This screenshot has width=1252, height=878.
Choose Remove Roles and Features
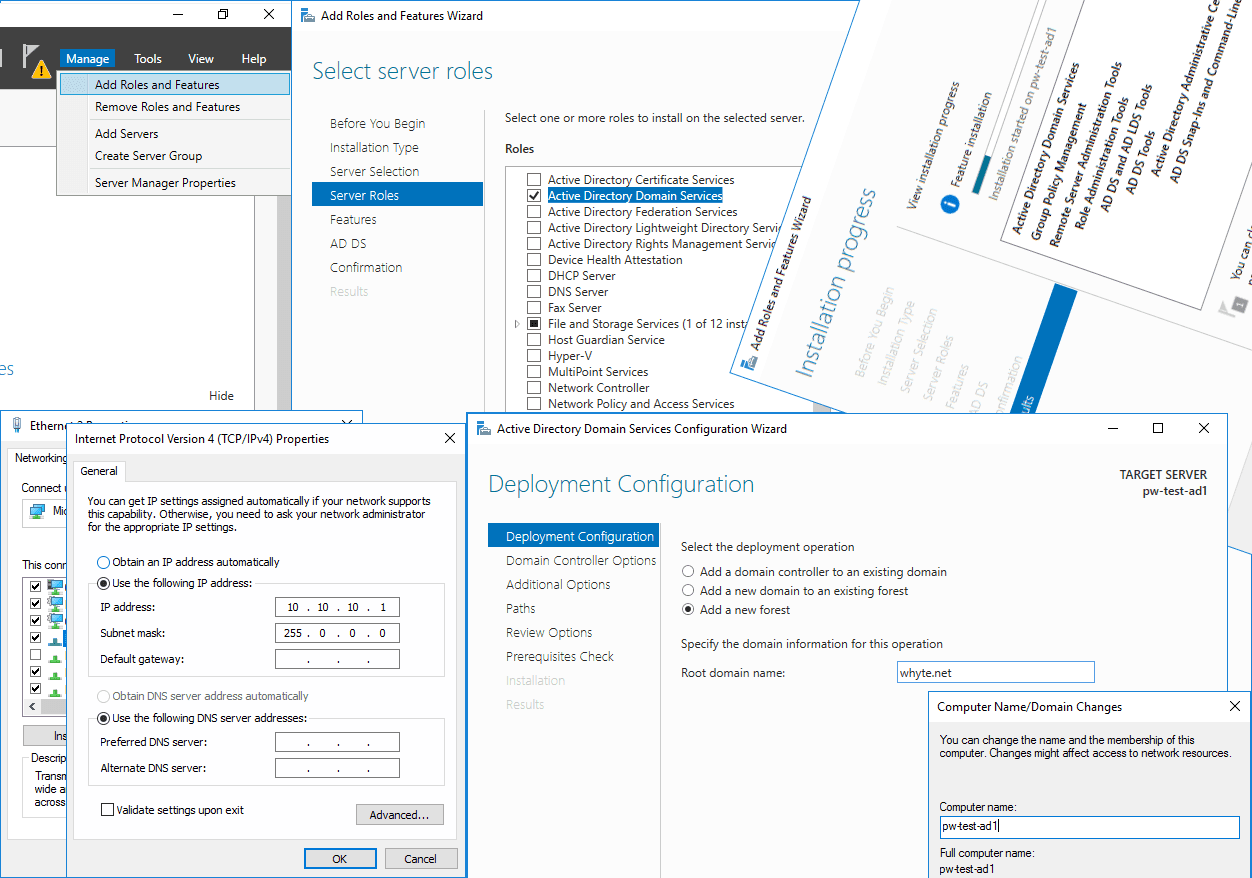175,107
